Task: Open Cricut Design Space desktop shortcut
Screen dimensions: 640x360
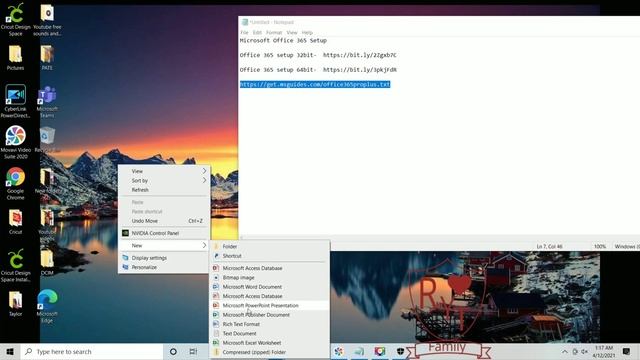Action: [16, 19]
